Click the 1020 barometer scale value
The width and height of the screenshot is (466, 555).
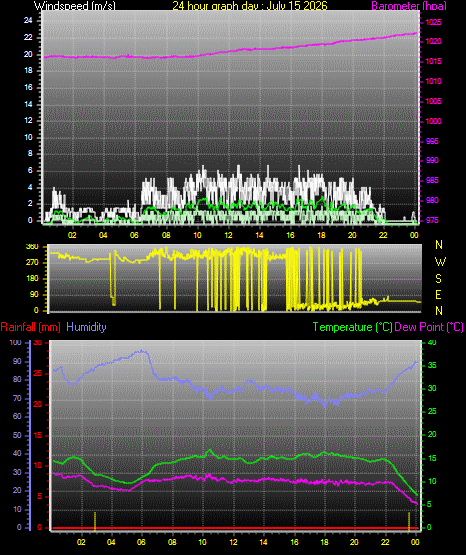433,42
